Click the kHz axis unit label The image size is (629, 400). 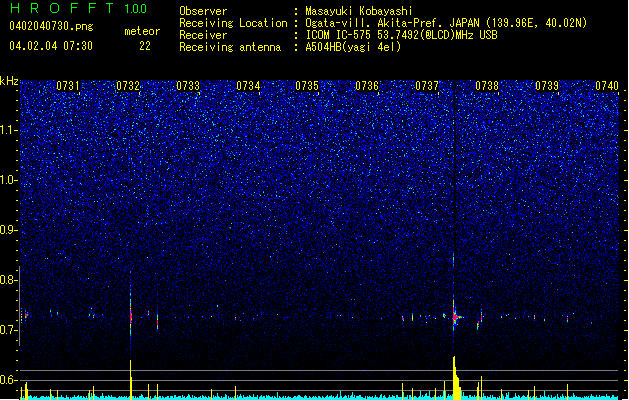click(x=9, y=81)
